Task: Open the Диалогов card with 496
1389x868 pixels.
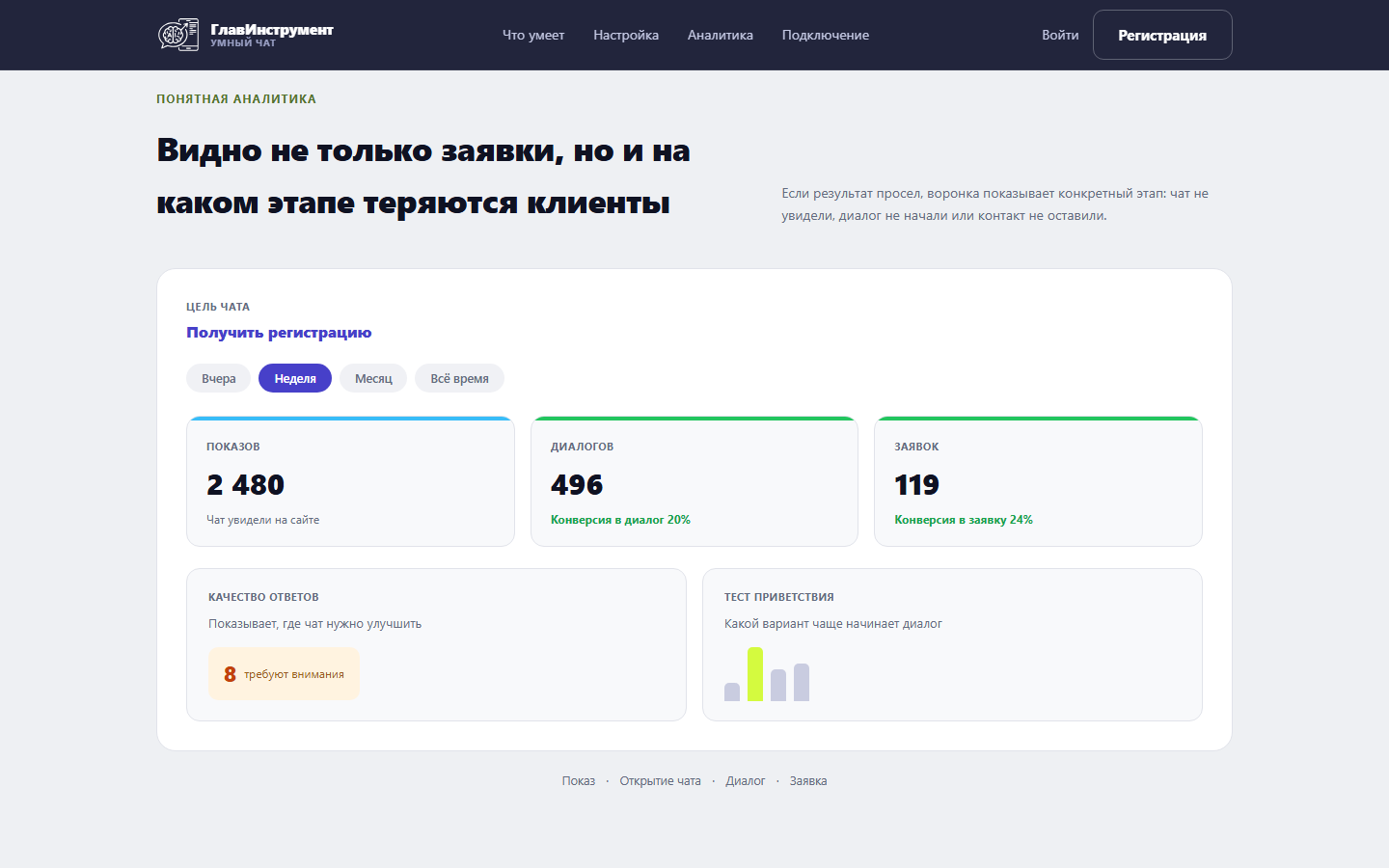Action: click(x=694, y=481)
